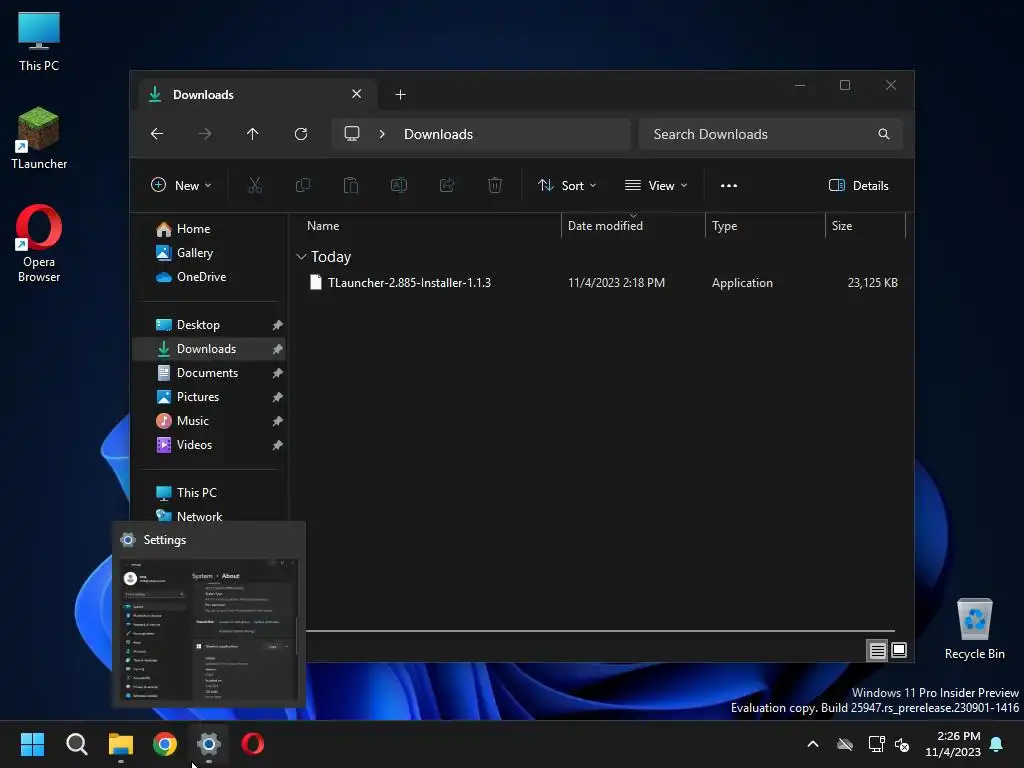Go back with the left arrow
The height and width of the screenshot is (768, 1024).
pos(157,134)
